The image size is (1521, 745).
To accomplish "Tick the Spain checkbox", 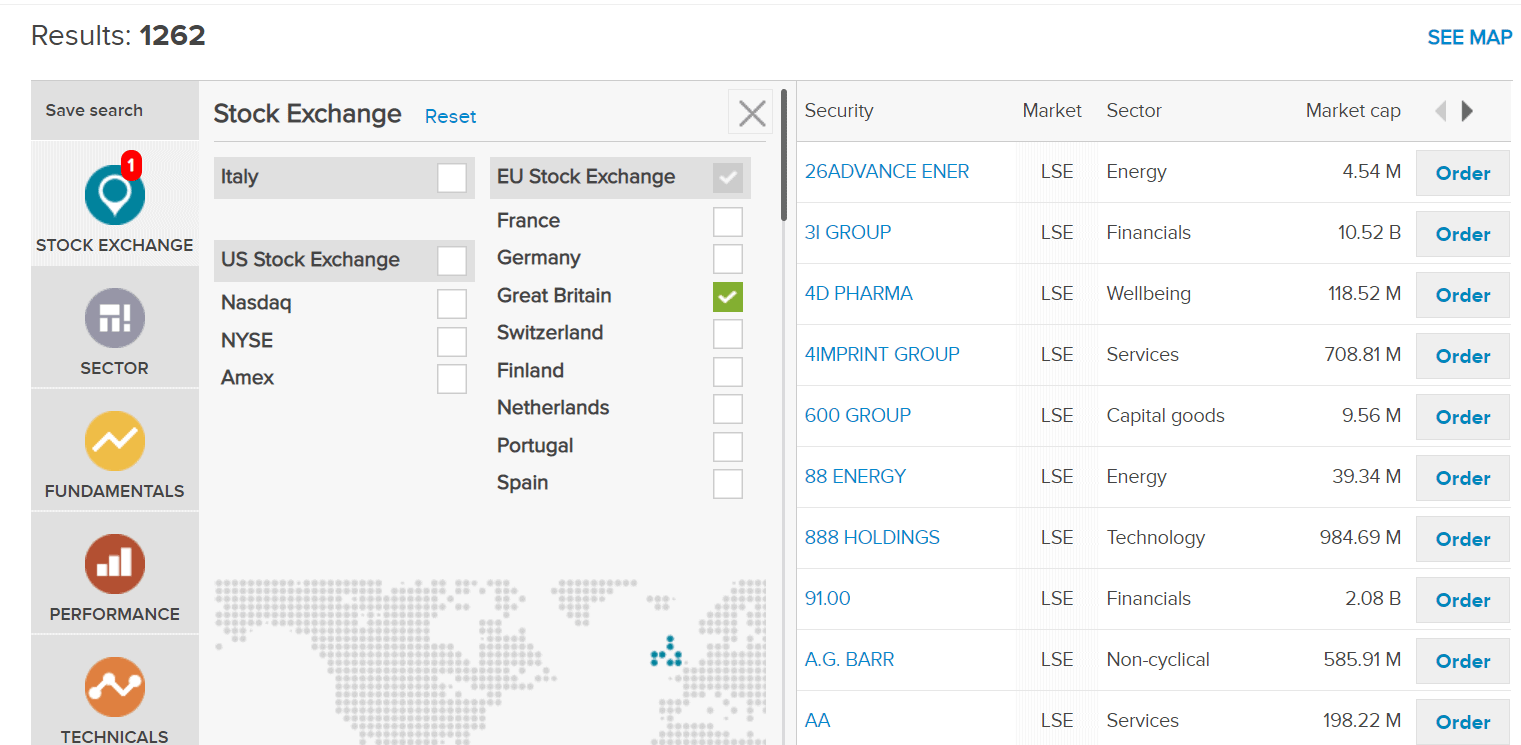I will (x=728, y=484).
